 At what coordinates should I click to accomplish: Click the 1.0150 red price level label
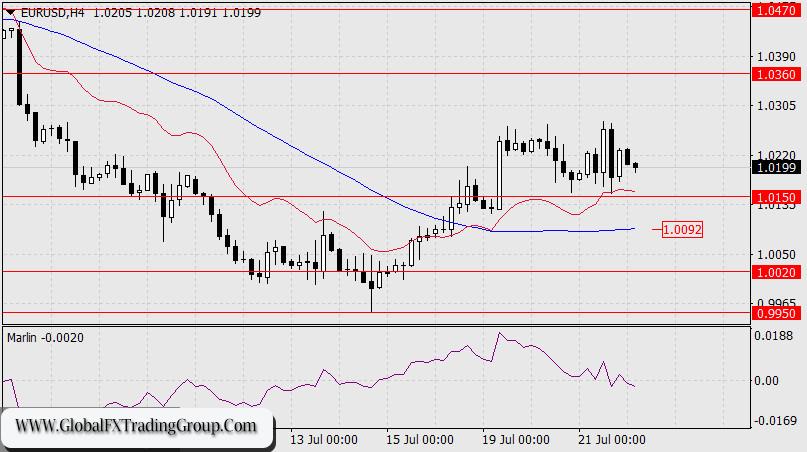tap(777, 197)
